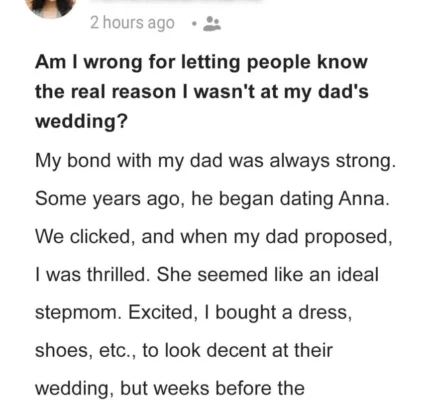Click the phrase "She seemed like an ideal"
The image size is (428, 400).
(x=268, y=275)
